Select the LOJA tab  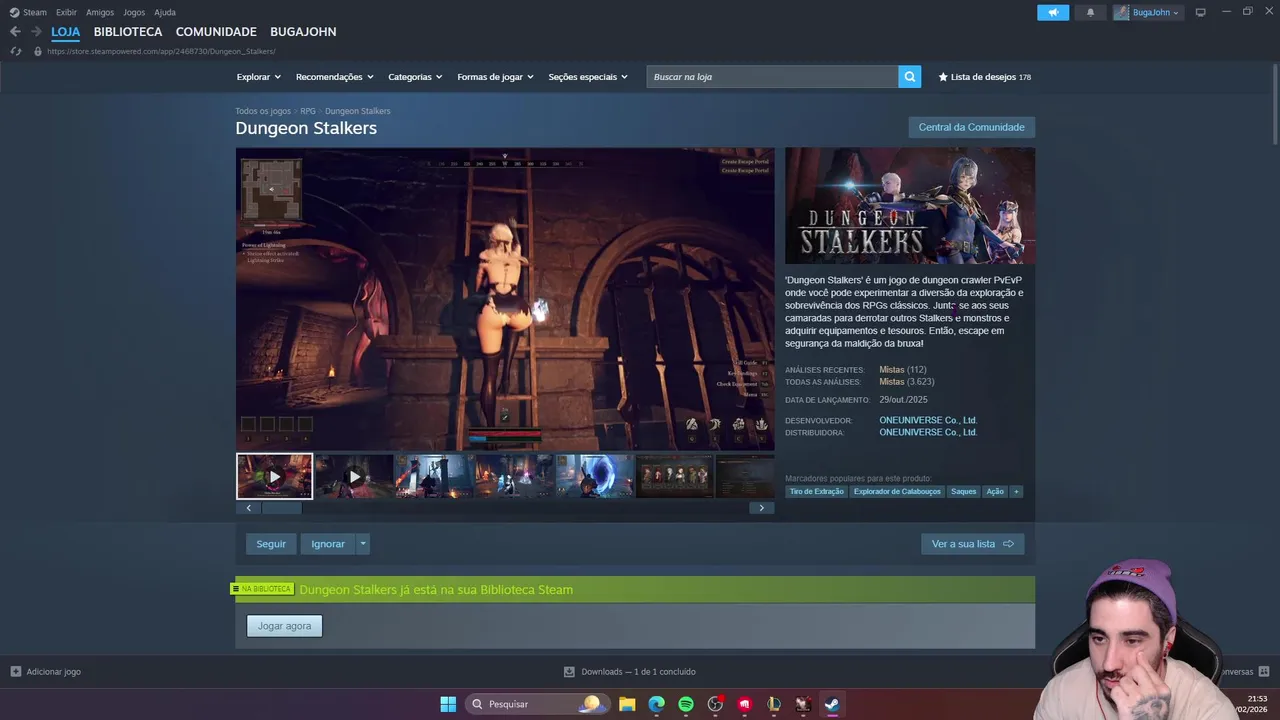pos(66,32)
